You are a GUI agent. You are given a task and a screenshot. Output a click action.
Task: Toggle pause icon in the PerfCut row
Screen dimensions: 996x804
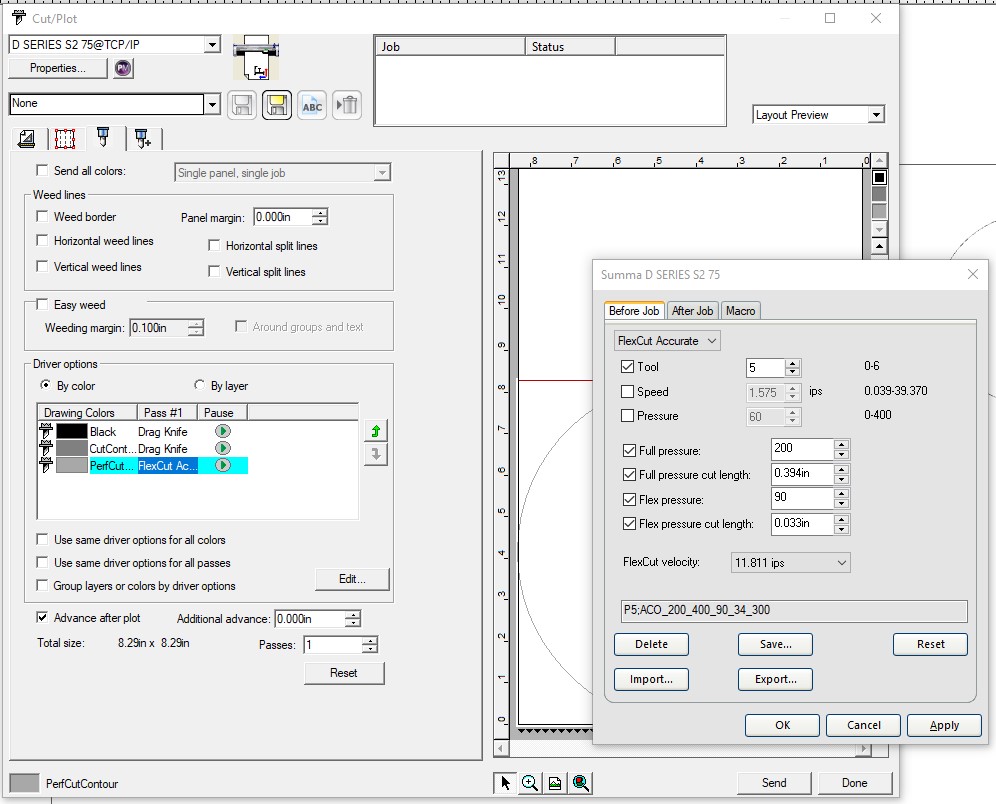click(222, 466)
